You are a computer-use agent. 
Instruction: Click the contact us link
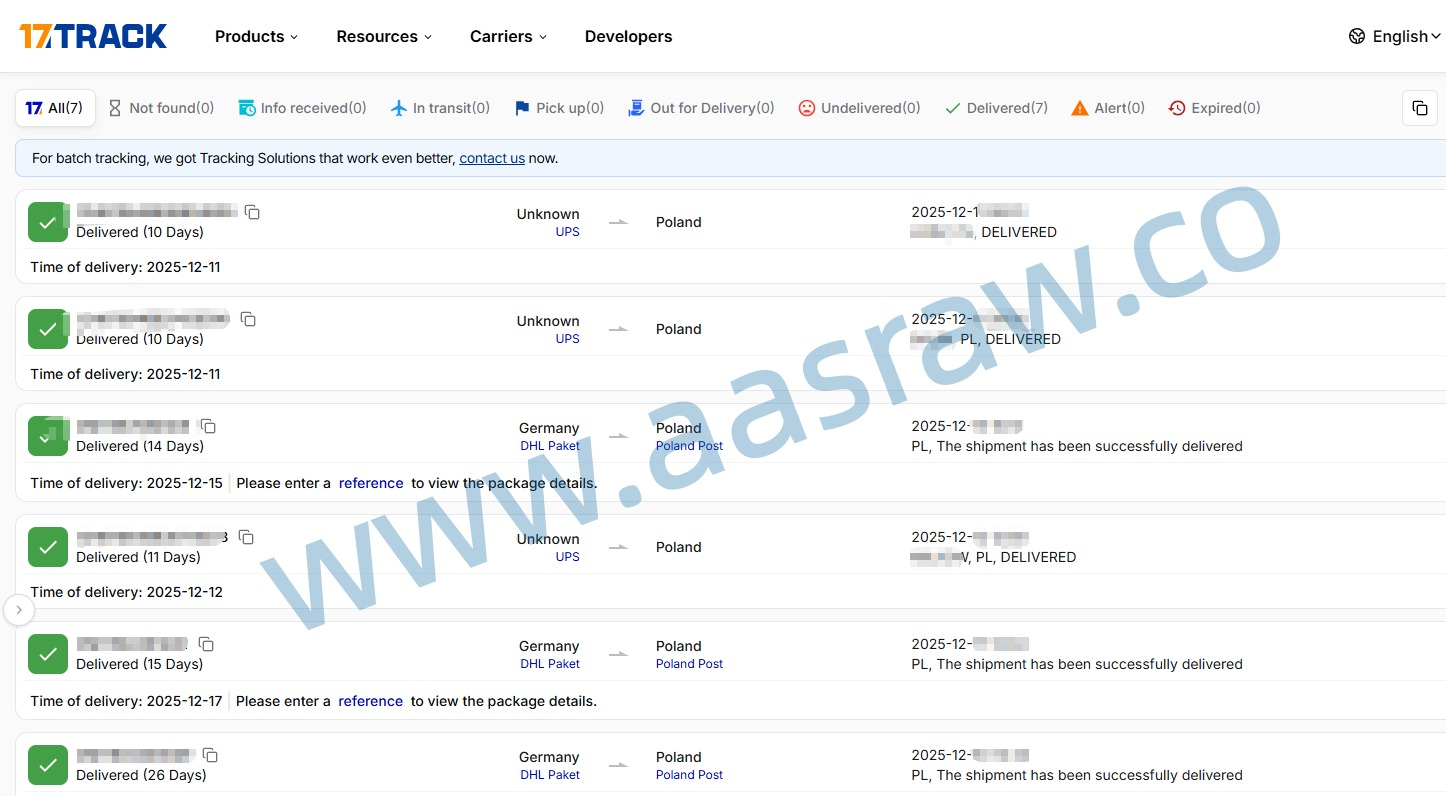click(x=492, y=158)
